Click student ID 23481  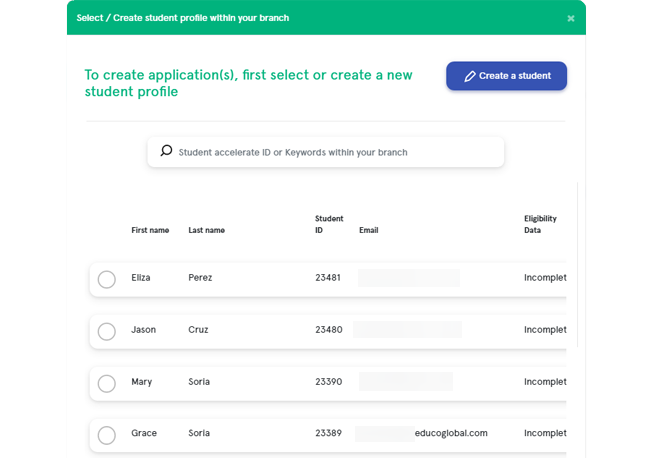pyautogui.click(x=328, y=278)
